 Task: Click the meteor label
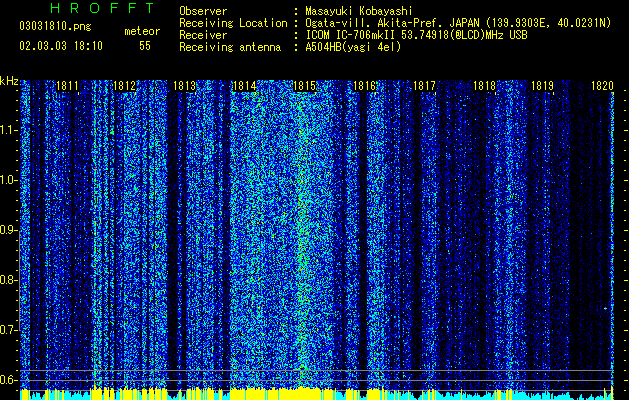click(x=142, y=31)
